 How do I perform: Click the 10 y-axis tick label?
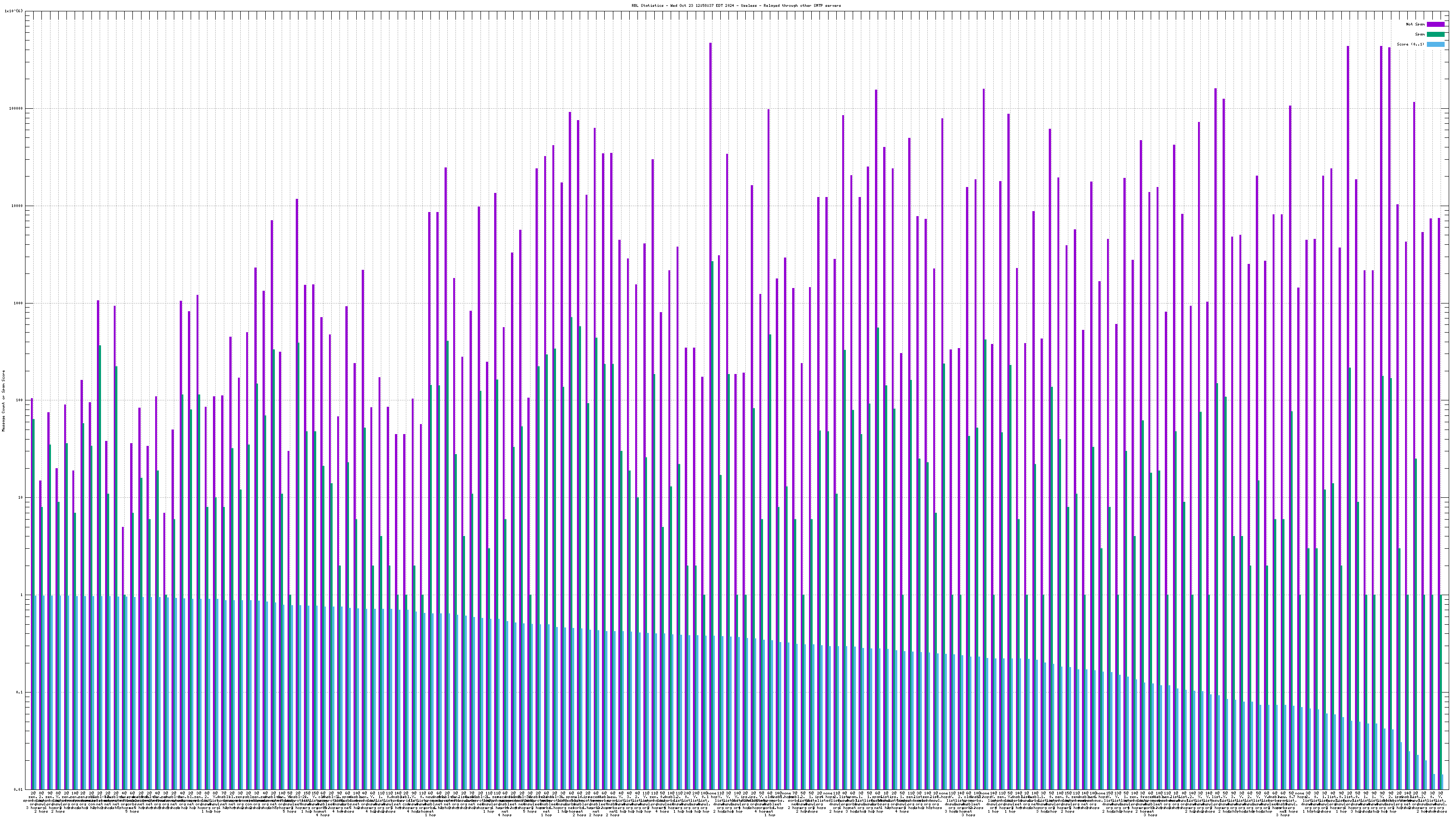(21, 497)
